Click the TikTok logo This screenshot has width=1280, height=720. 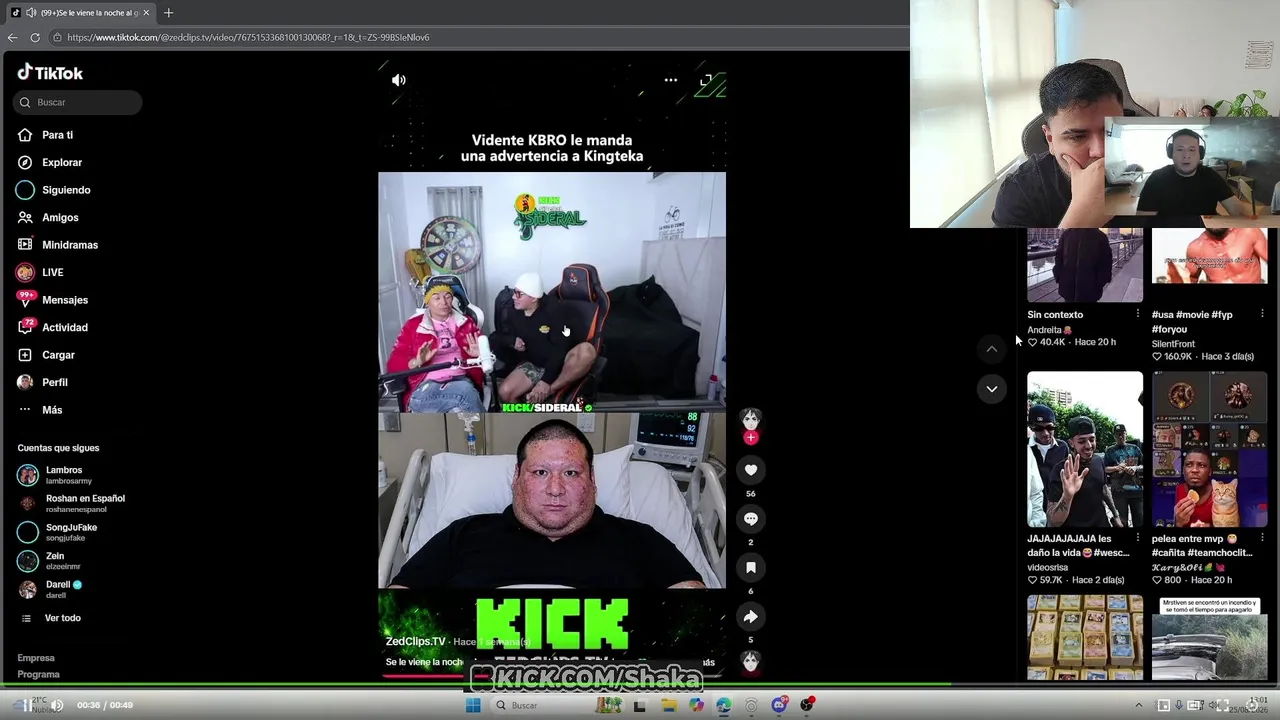tap(50, 72)
